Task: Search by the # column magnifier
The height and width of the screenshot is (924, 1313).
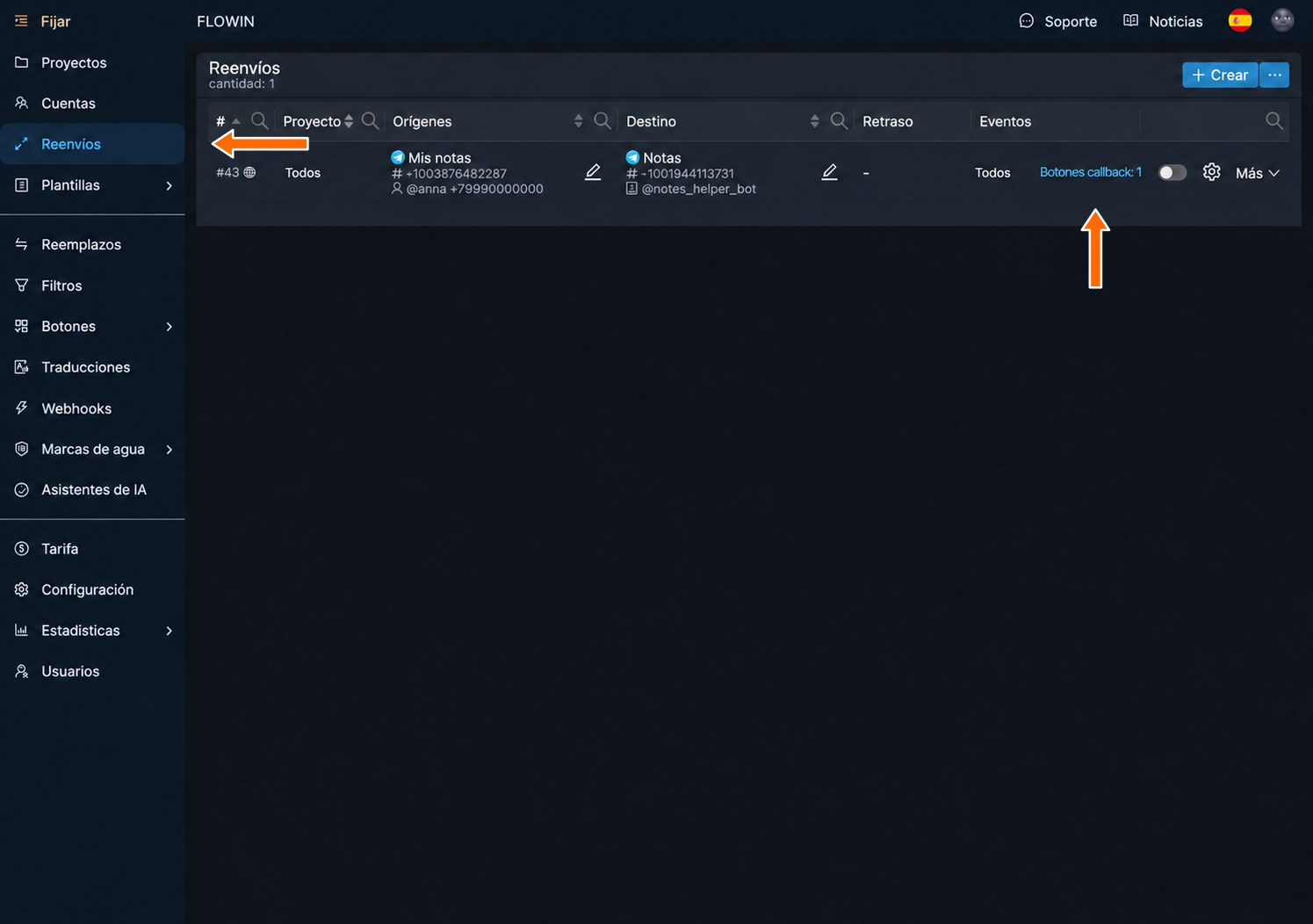Action: pos(259,120)
